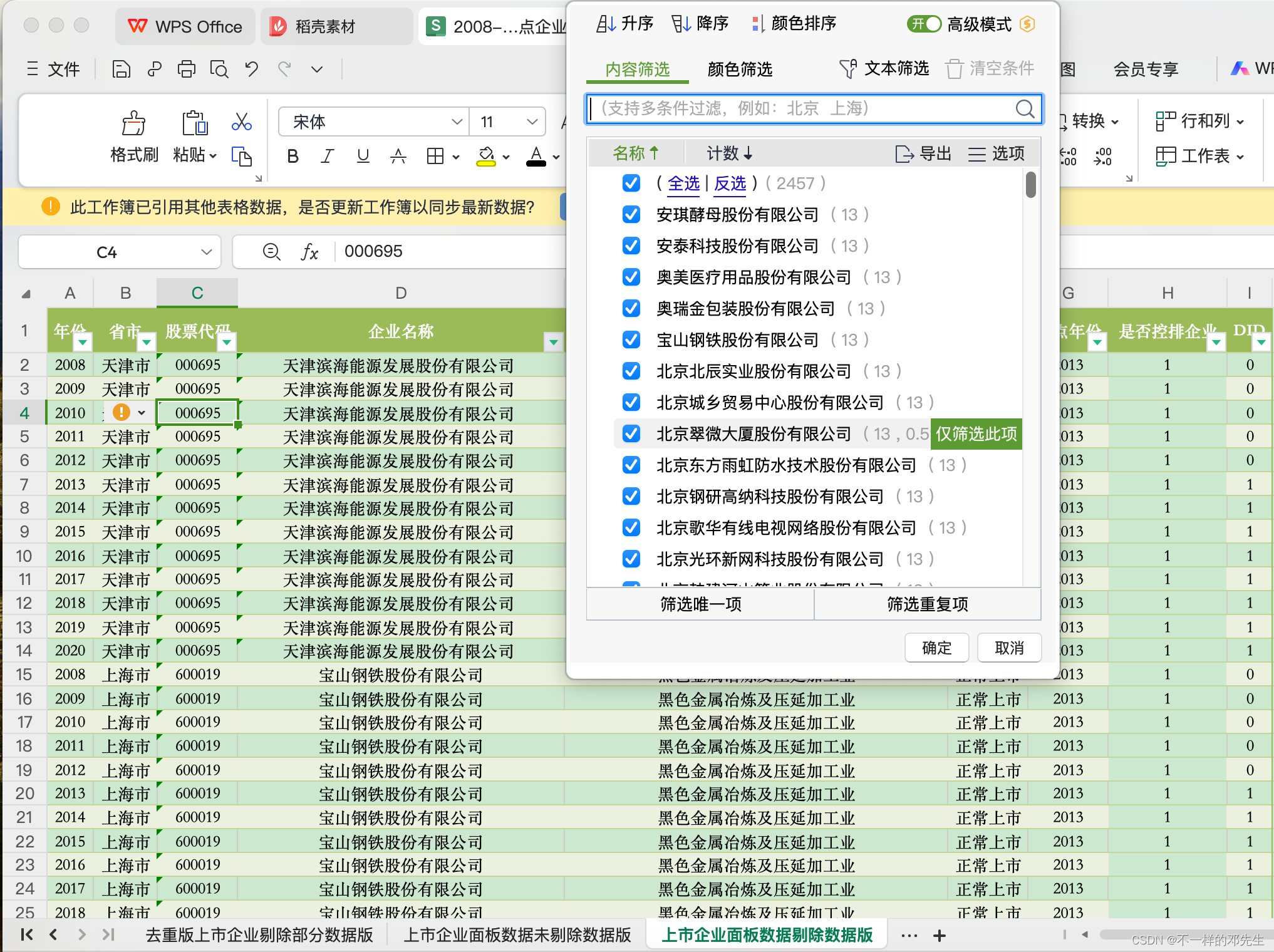The height and width of the screenshot is (952, 1274).
Task: Add a new worksheet with plus icon
Action: tap(939, 936)
